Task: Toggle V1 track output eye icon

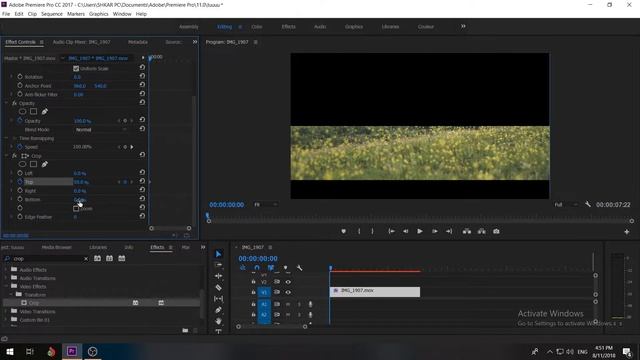Action: point(288,292)
